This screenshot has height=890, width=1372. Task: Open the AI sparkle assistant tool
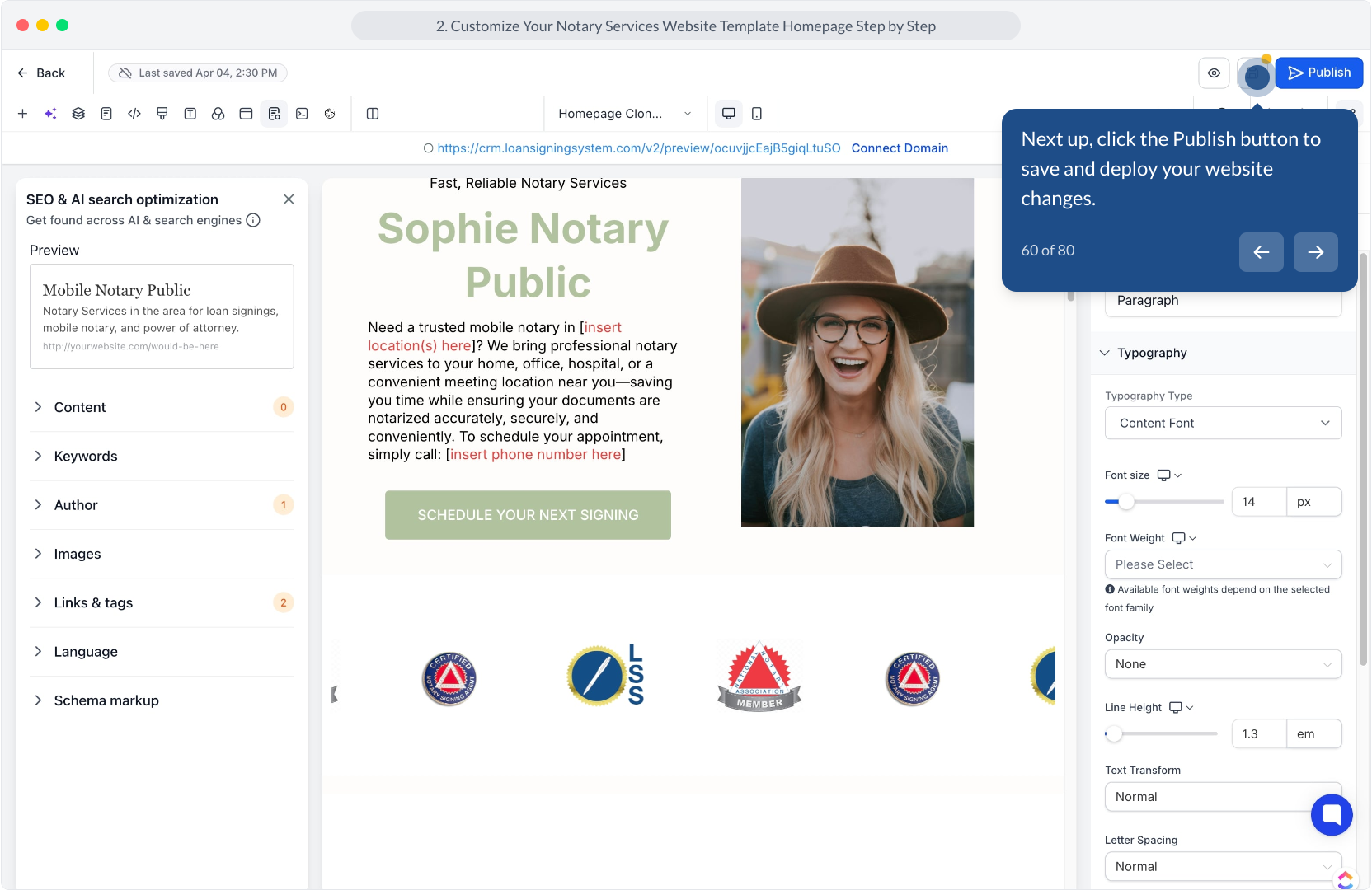coord(50,114)
